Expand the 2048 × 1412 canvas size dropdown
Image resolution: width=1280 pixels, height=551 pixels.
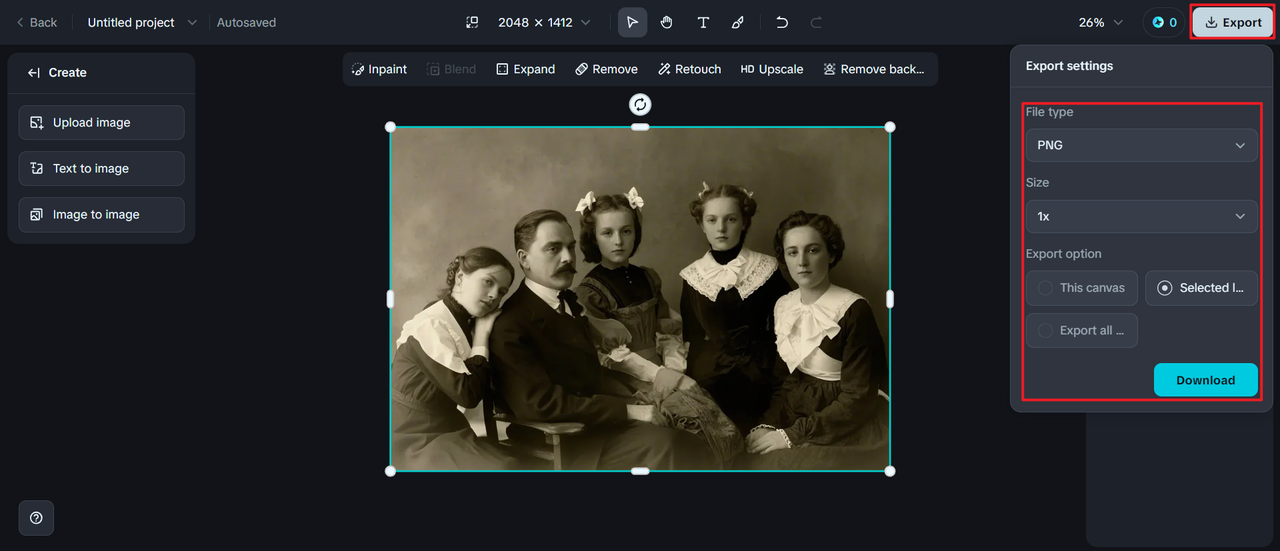pyautogui.click(x=544, y=22)
